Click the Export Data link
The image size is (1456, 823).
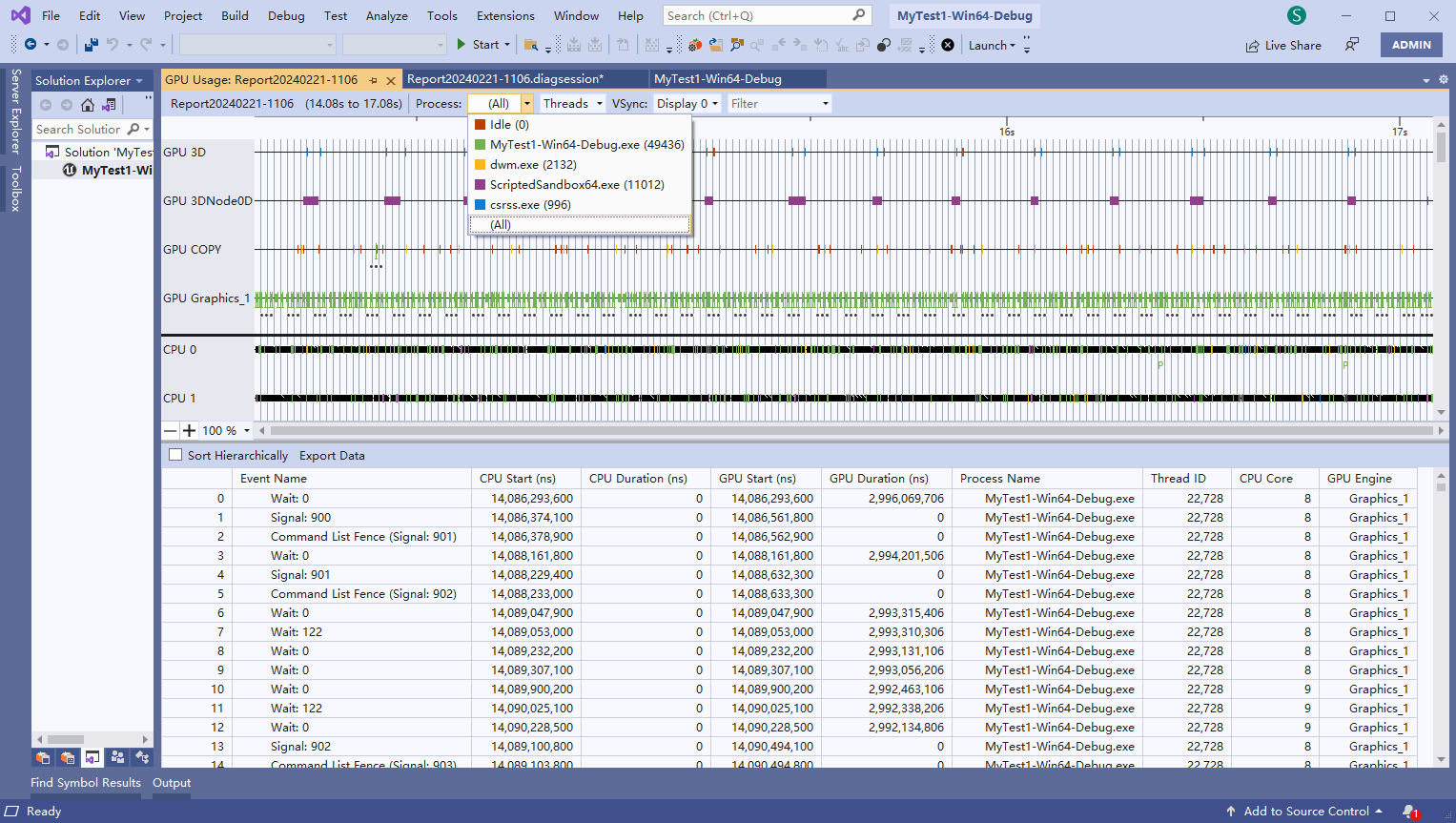[332, 456]
